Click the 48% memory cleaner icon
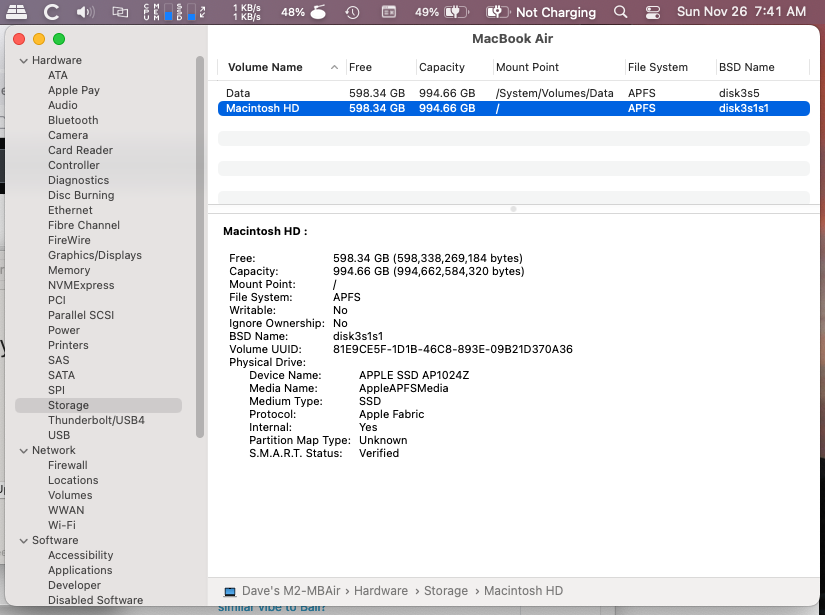The height and width of the screenshot is (615, 825). pyautogui.click(x=303, y=12)
